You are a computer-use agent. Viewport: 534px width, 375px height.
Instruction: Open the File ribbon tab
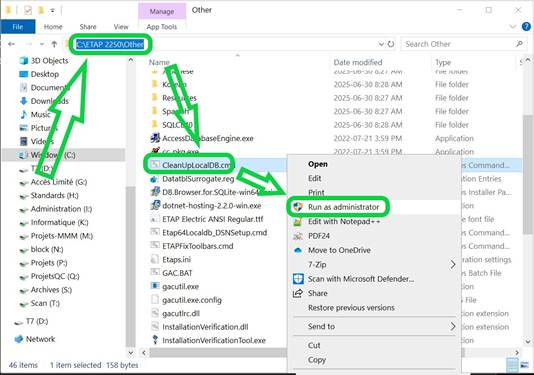click(x=18, y=27)
